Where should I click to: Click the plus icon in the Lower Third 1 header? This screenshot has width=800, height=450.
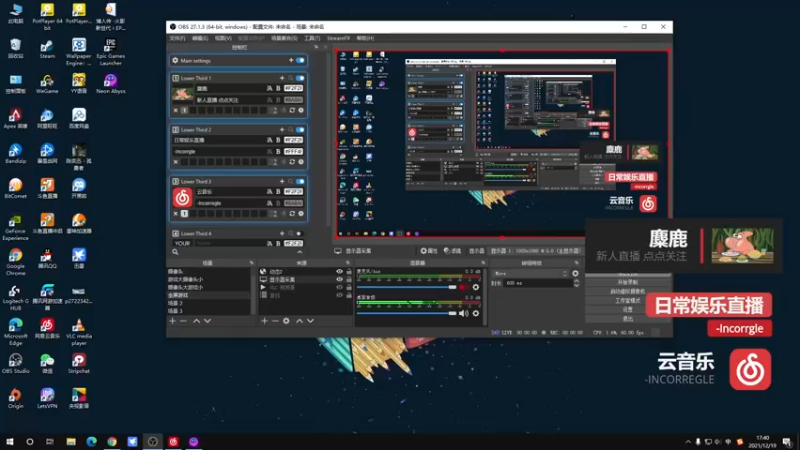[282, 78]
